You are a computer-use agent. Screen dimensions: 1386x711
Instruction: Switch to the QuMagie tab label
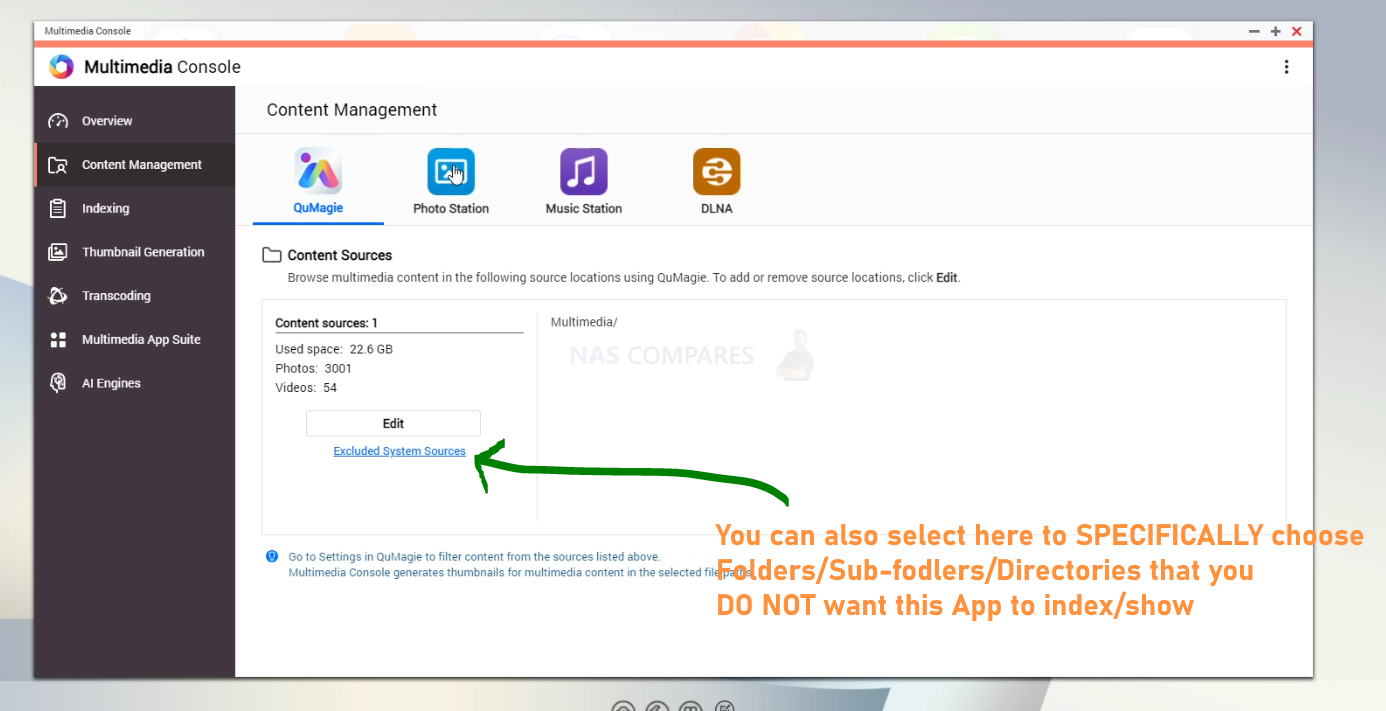pos(318,208)
